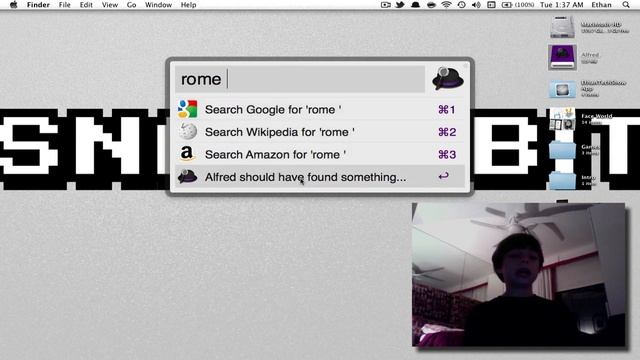Open the Go menu
The height and width of the screenshot is (360, 640).
click(x=131, y=5)
